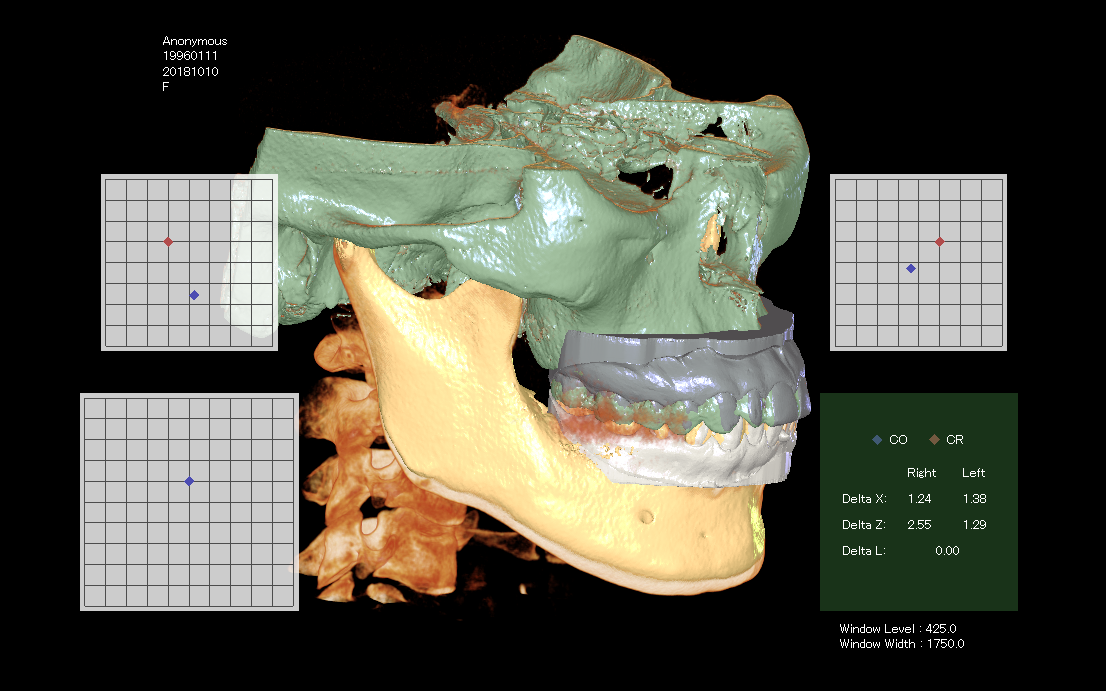Click the brown CR legend diamond
The image size is (1106, 691).
[x=935, y=439]
